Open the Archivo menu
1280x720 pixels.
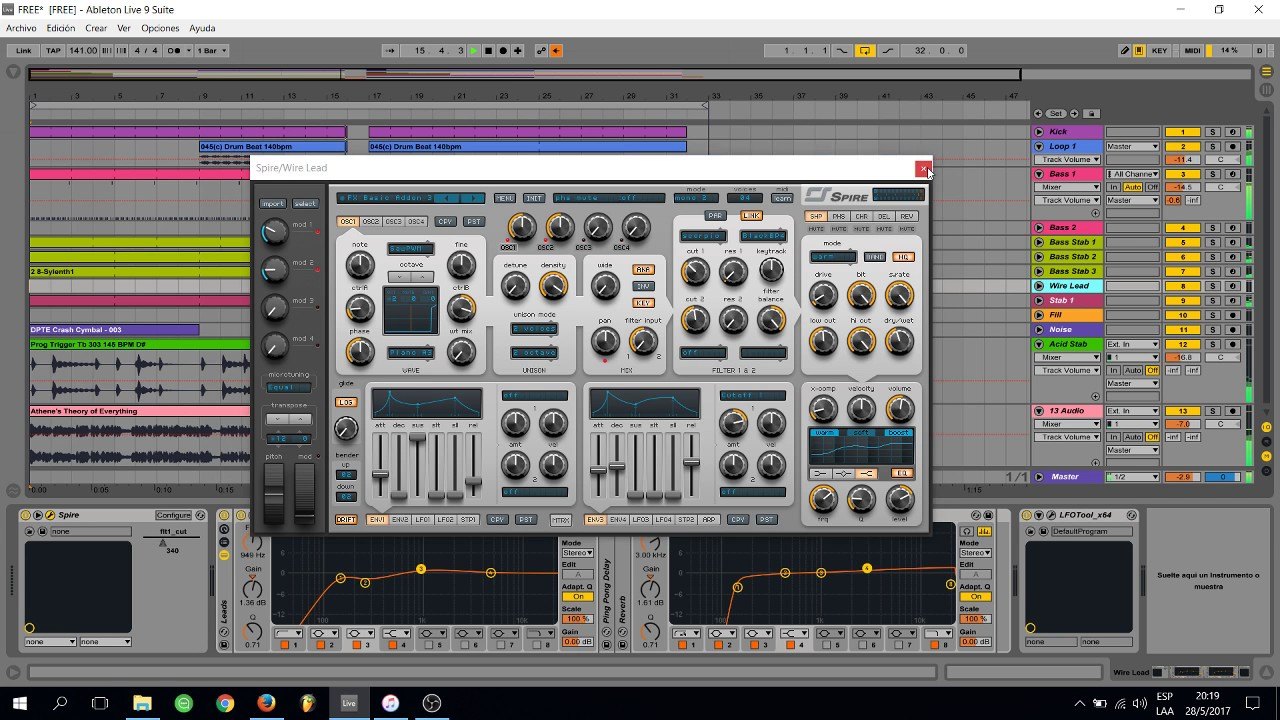click(x=21, y=28)
